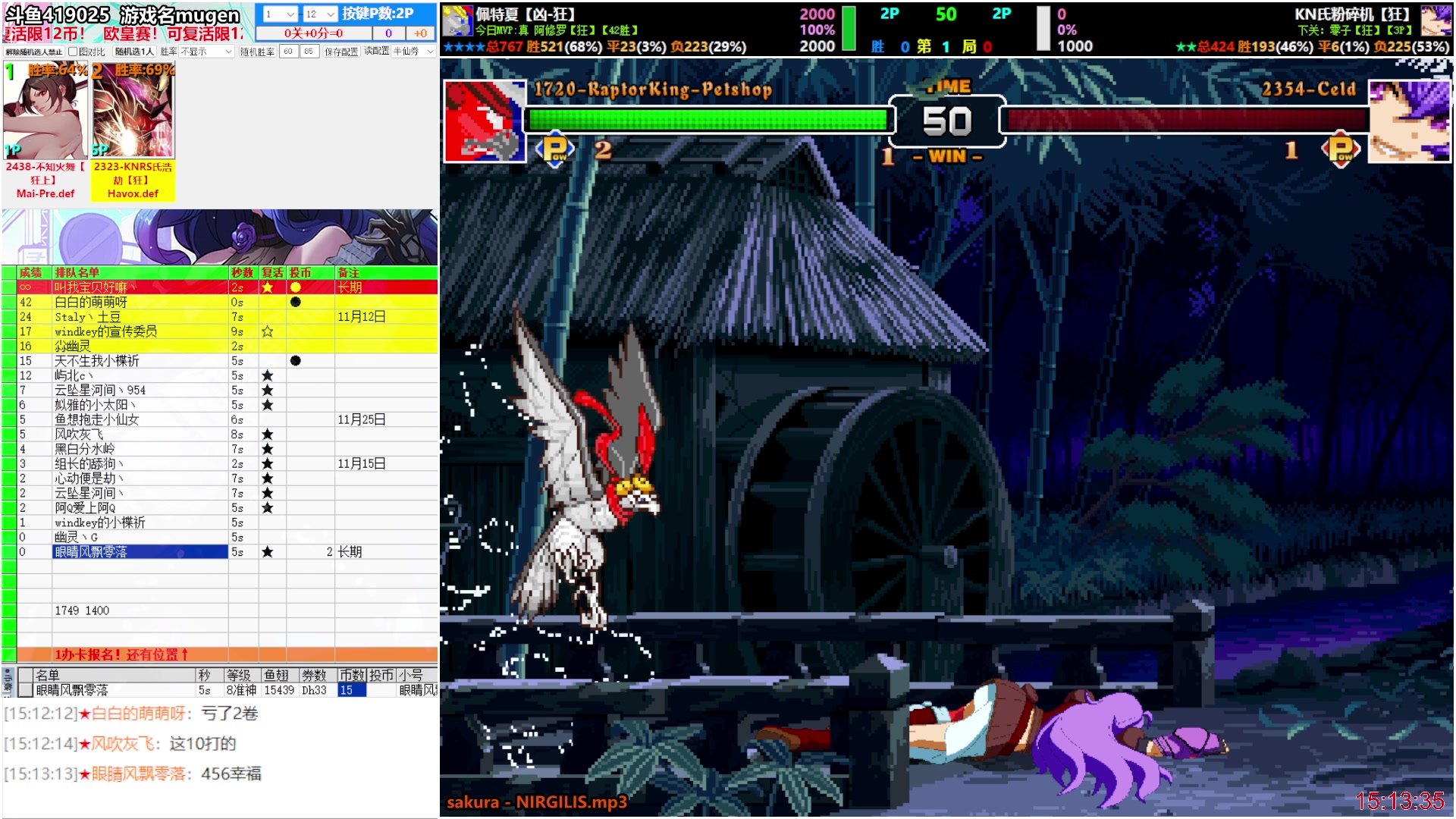Click the random win rate field showing 60
The image size is (1456, 819).
tap(288, 52)
